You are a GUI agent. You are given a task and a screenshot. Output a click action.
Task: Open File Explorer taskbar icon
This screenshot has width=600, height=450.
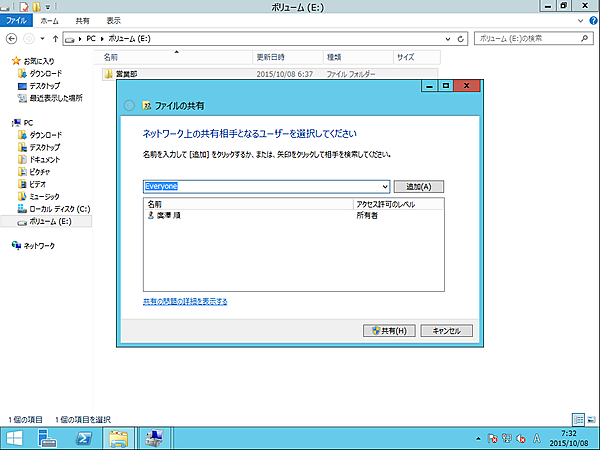(x=119, y=439)
